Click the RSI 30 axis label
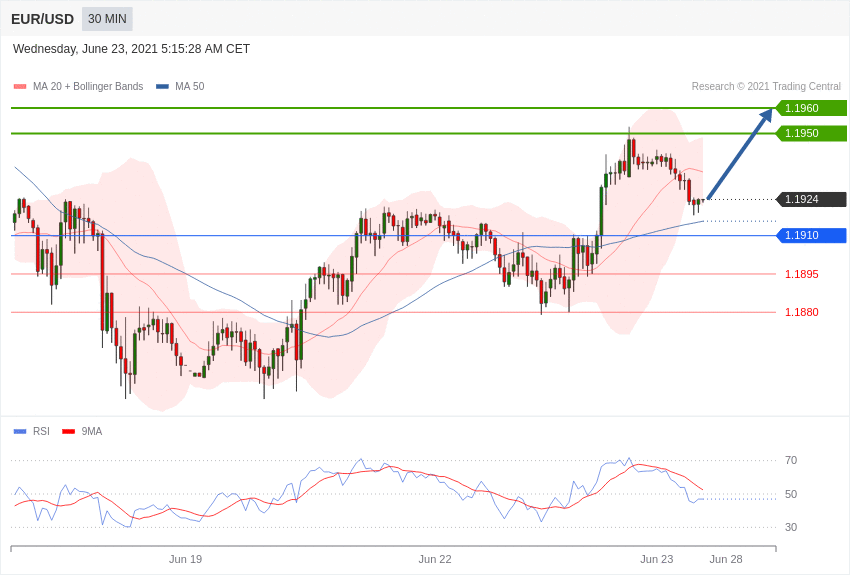 [791, 527]
